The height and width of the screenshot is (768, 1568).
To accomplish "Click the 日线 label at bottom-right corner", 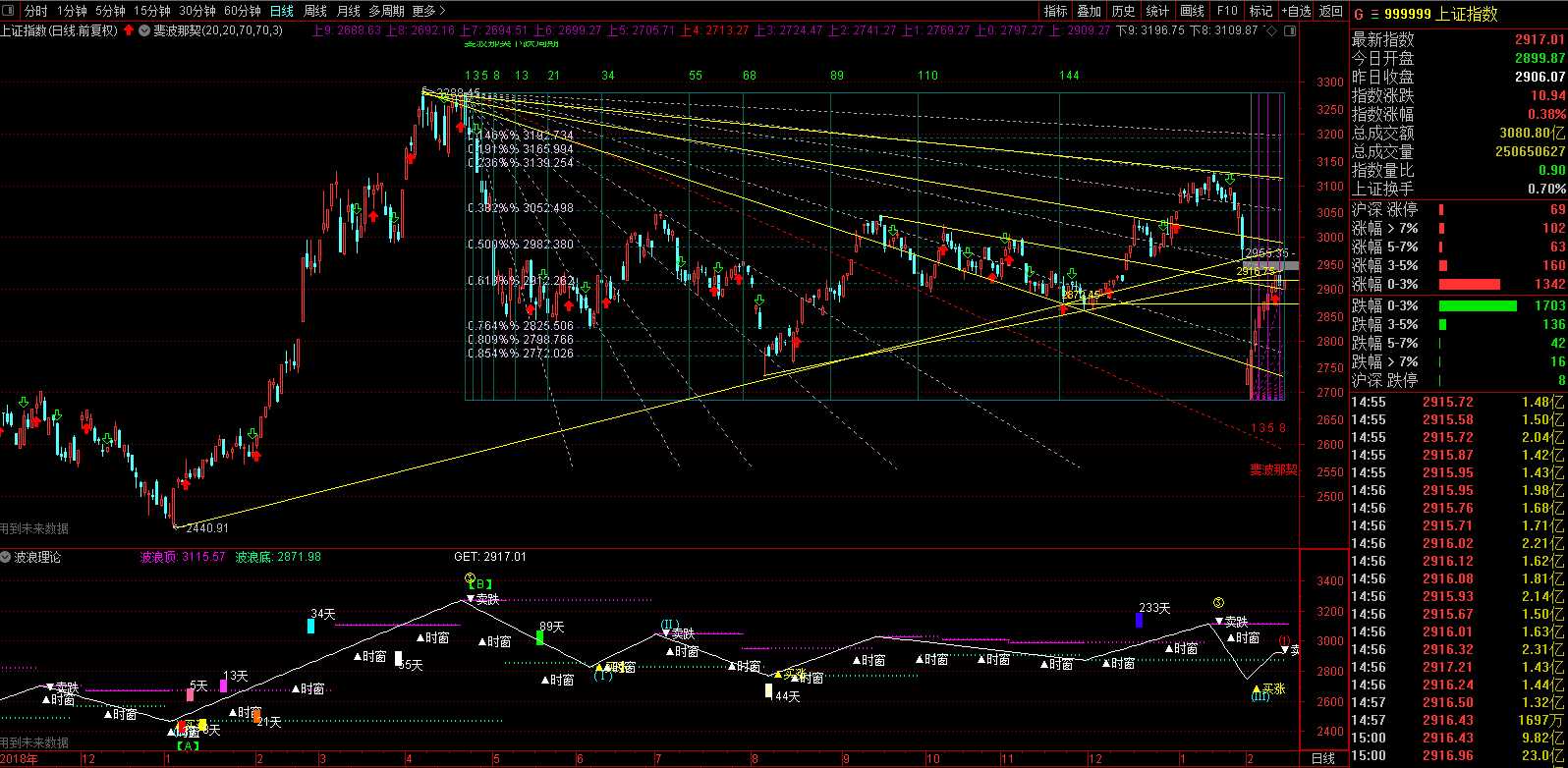I will click(1323, 758).
